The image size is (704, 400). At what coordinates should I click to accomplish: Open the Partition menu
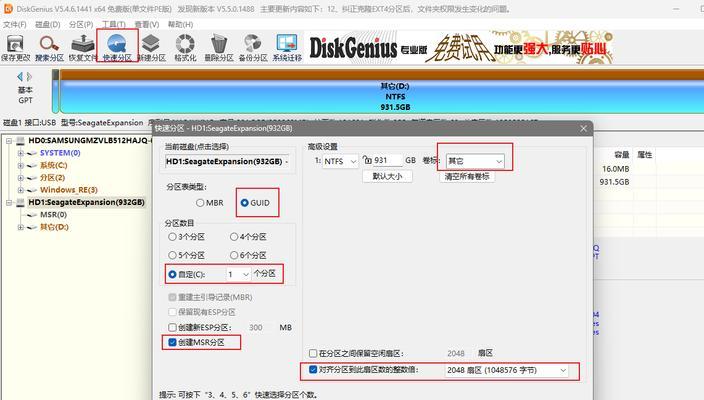[81, 24]
